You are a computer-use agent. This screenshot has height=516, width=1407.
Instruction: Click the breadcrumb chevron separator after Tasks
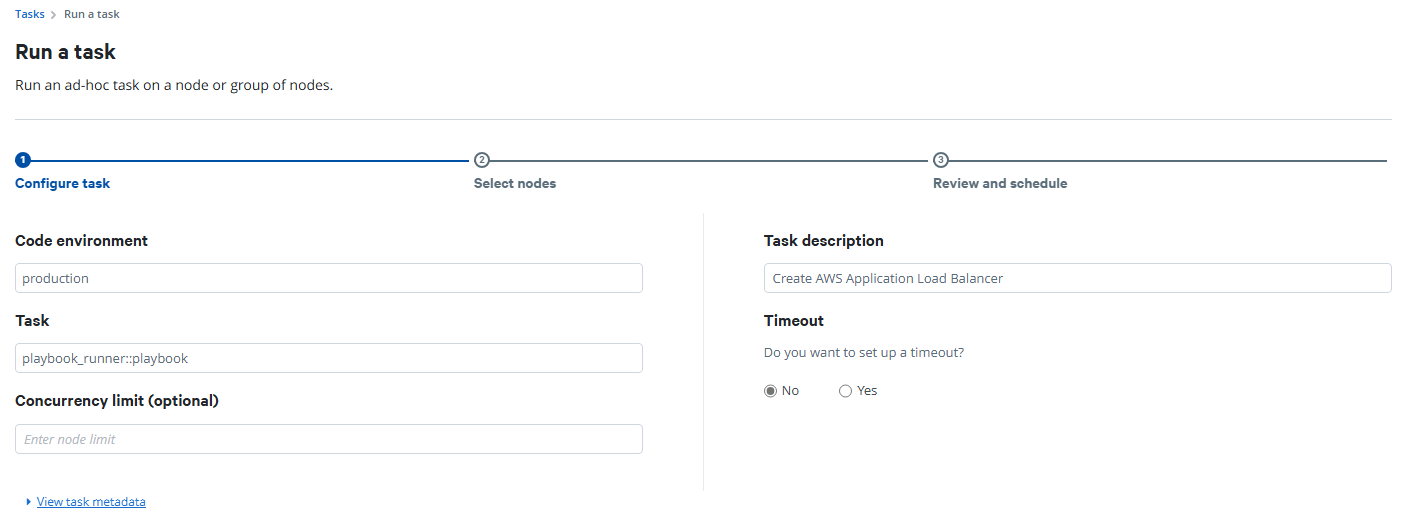pos(54,15)
